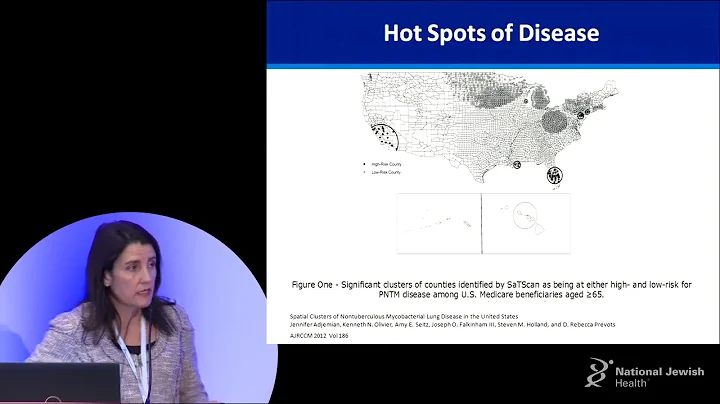Click the Florida cluster circle on the map
Image resolution: width=720 pixels, height=404 pixels.
click(555, 175)
